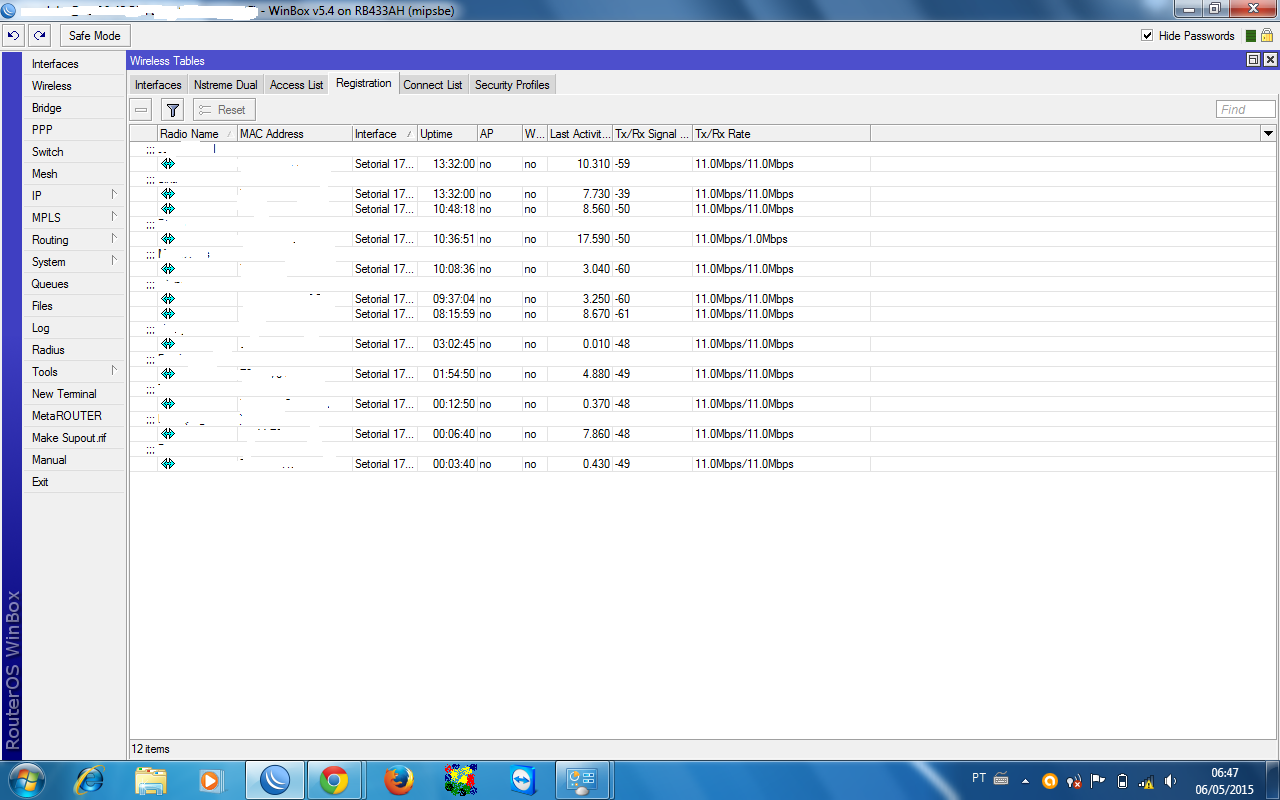Switch to the Connect List tab
Image resolution: width=1280 pixels, height=800 pixels.
433,85
